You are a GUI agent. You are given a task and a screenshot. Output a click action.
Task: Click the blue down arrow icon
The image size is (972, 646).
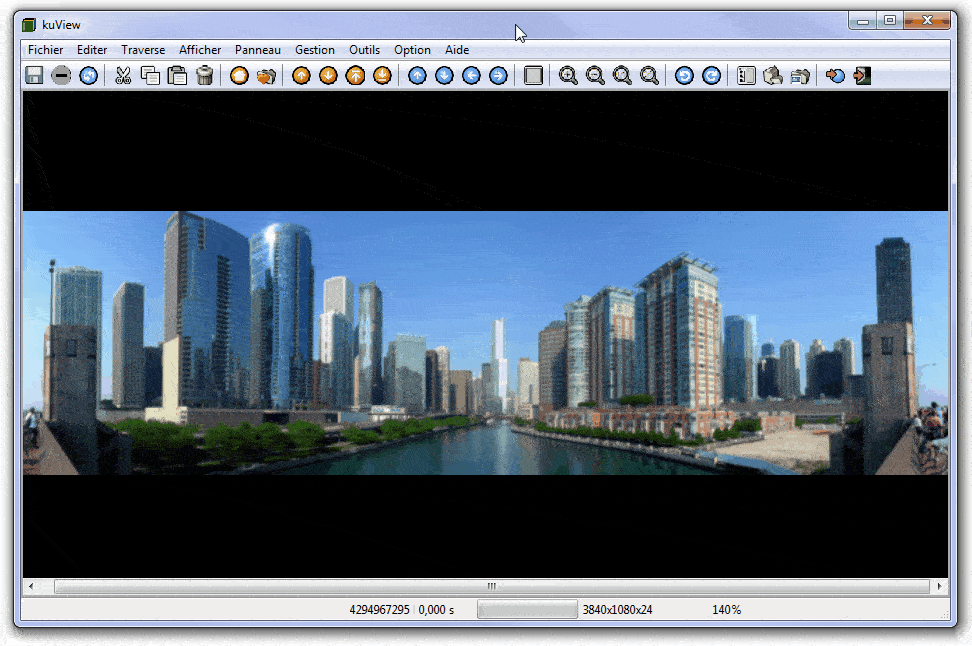pyautogui.click(x=444, y=76)
